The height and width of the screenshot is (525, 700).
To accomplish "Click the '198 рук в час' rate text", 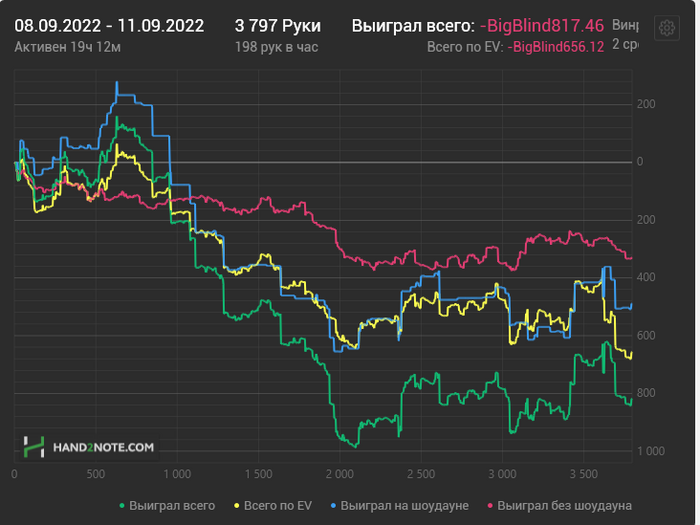I will click(276, 47).
